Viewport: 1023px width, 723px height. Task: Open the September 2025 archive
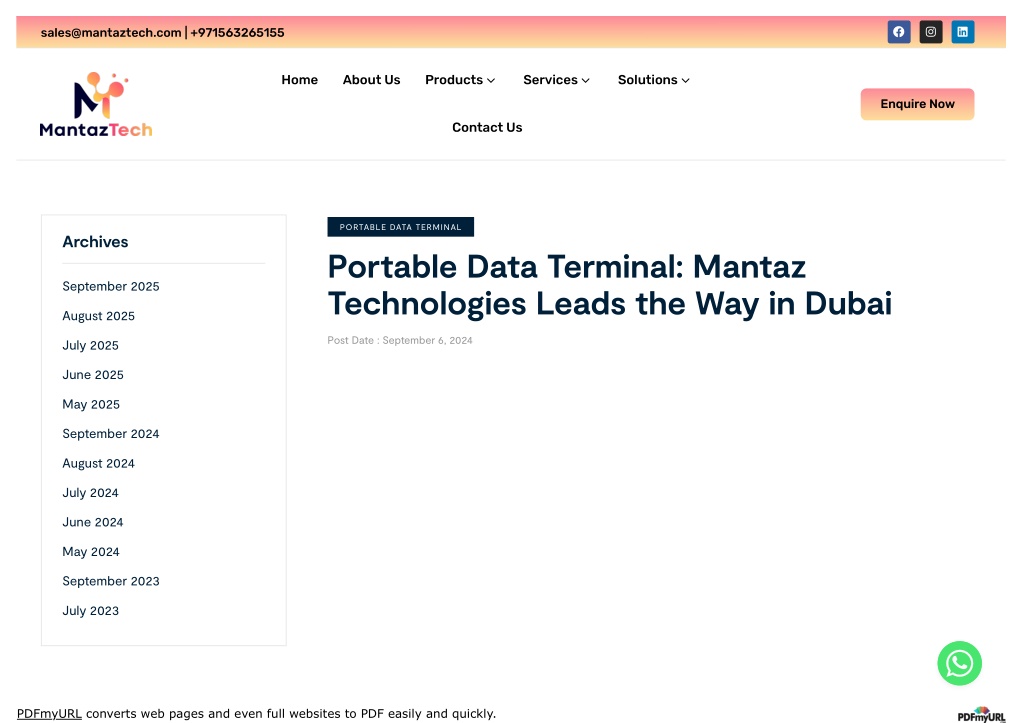(x=110, y=286)
